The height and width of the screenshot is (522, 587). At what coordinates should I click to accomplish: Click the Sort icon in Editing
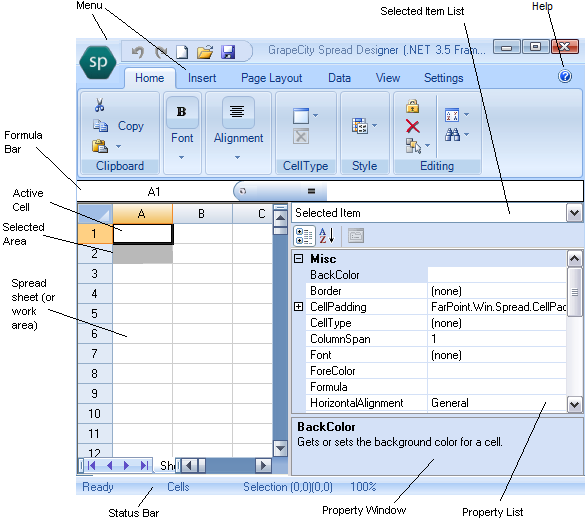[x=452, y=115]
